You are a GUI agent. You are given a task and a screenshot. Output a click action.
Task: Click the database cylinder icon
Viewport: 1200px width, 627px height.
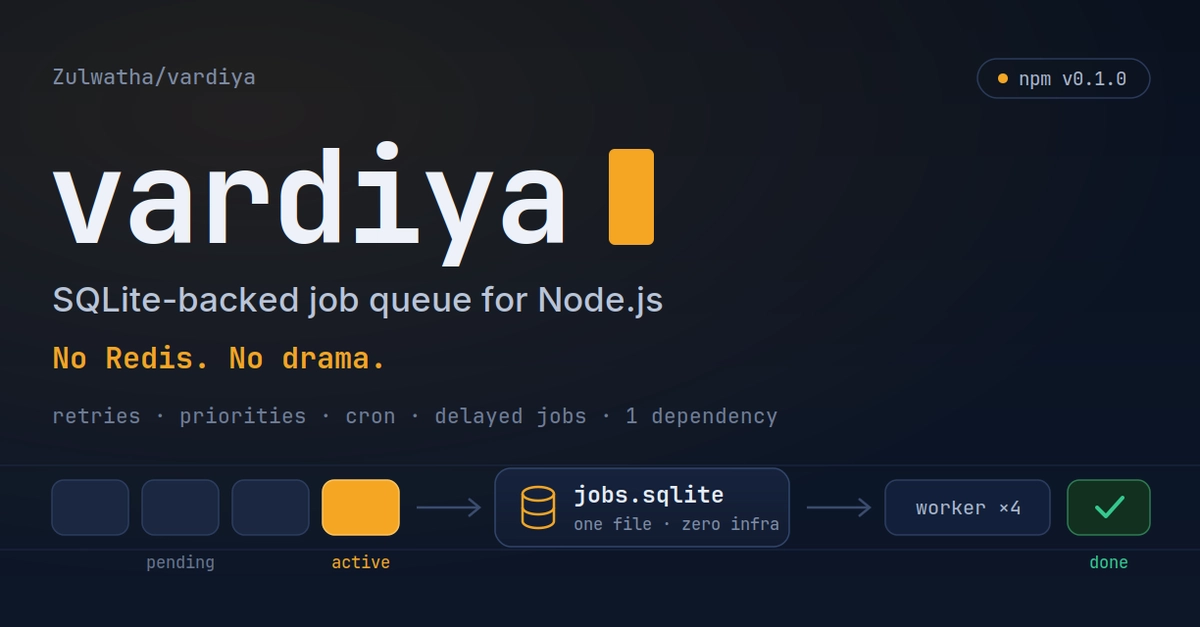[537, 508]
